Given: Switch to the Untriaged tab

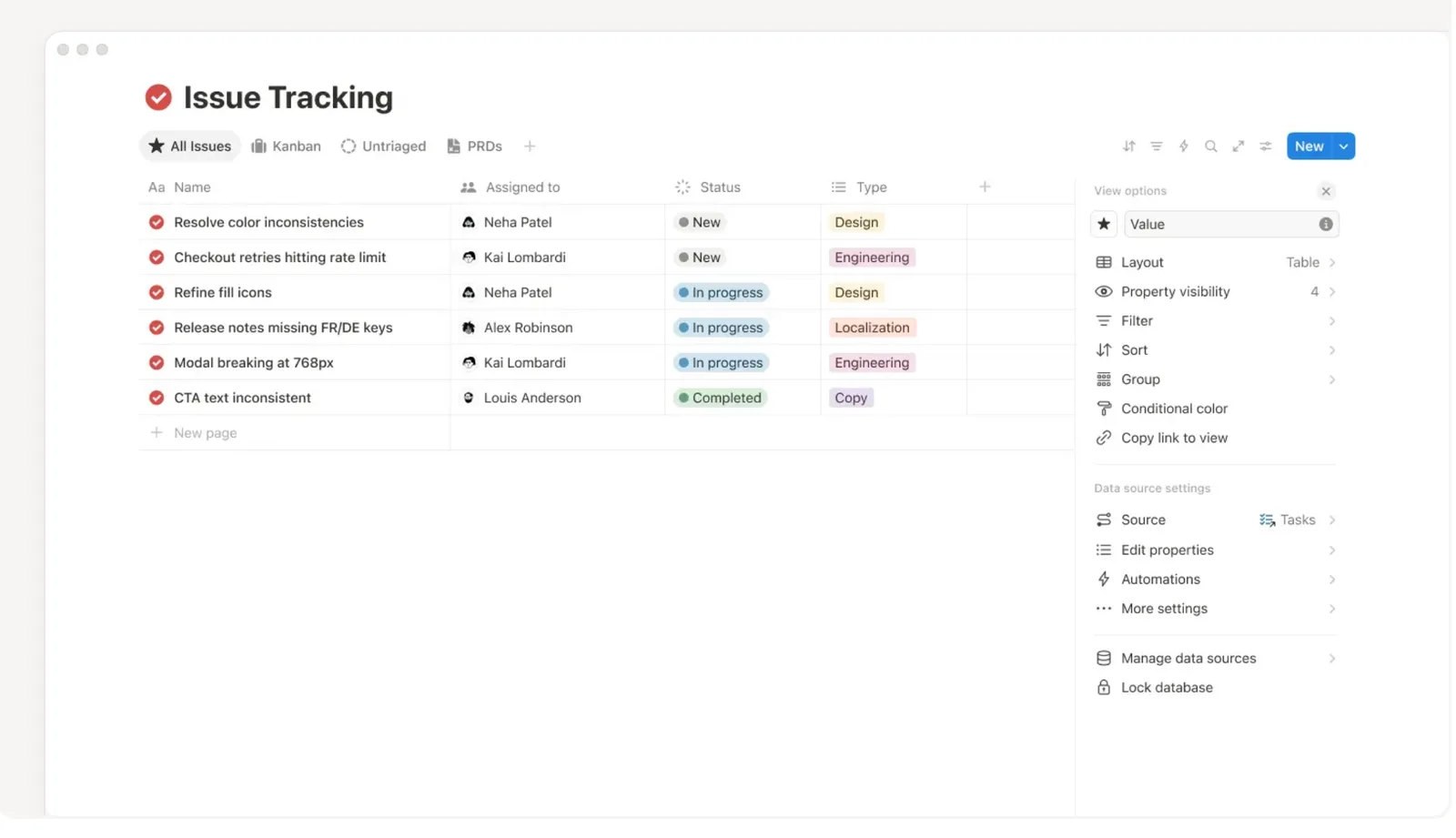Looking at the screenshot, I should [383, 146].
